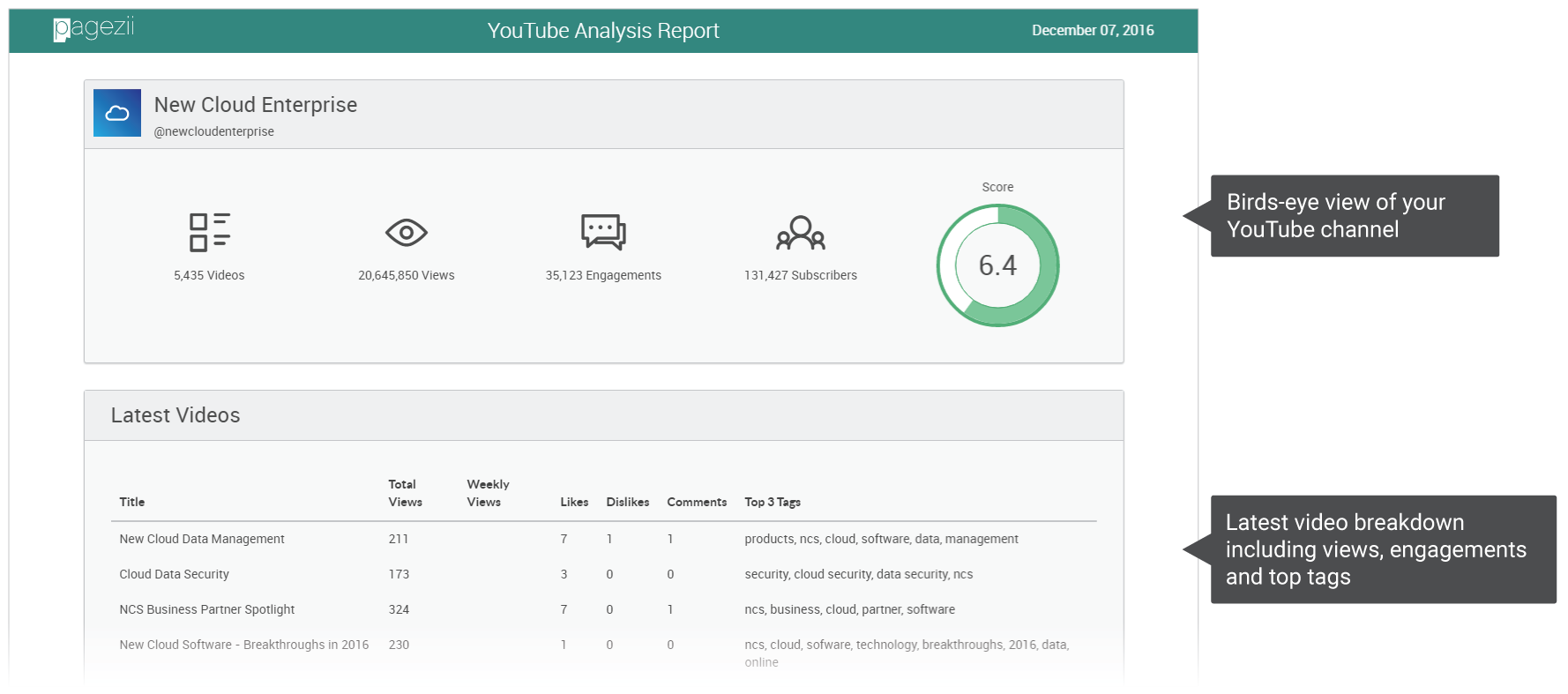Sort by Dislikes column header

[628, 502]
